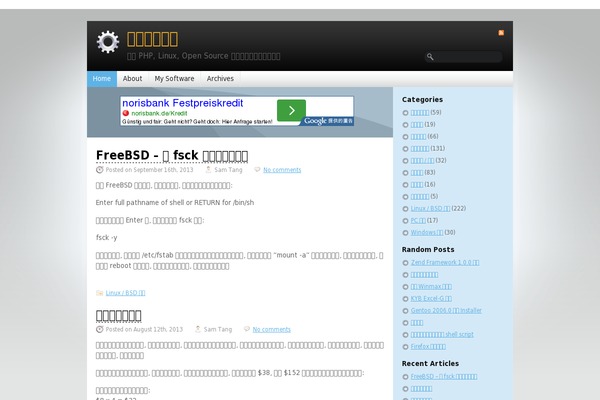Click clock icon beside September 16th, 2013
The width and height of the screenshot is (600, 400).
click(99, 170)
